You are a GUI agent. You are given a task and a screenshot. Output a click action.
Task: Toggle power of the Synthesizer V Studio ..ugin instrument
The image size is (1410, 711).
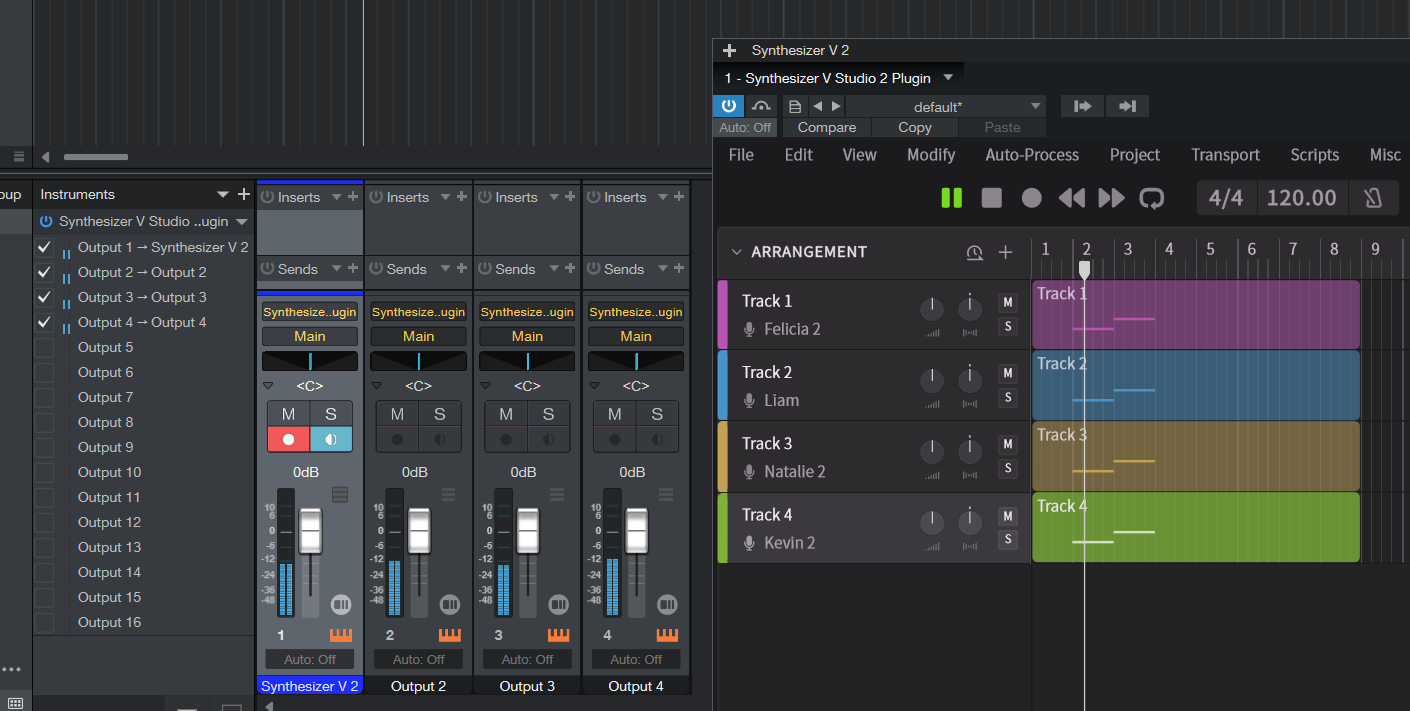point(46,222)
